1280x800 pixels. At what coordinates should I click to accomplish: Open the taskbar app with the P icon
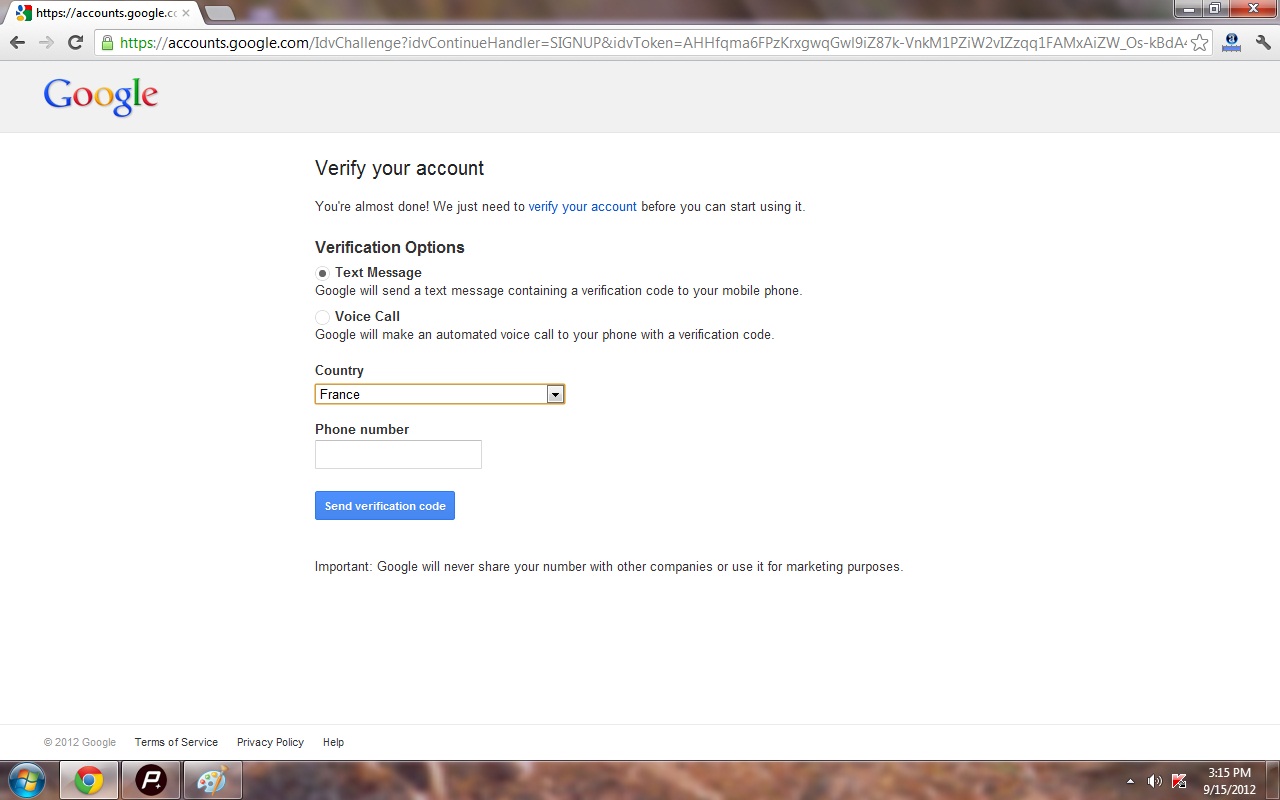[151, 780]
